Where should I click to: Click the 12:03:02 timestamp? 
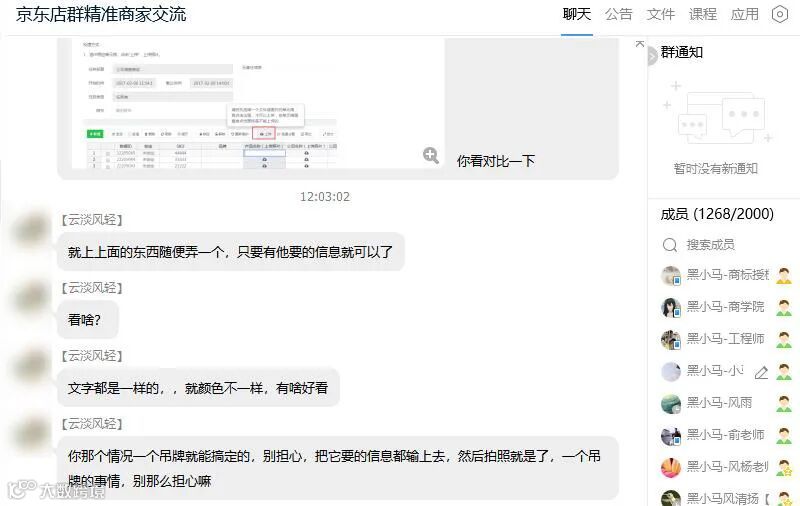click(x=324, y=197)
